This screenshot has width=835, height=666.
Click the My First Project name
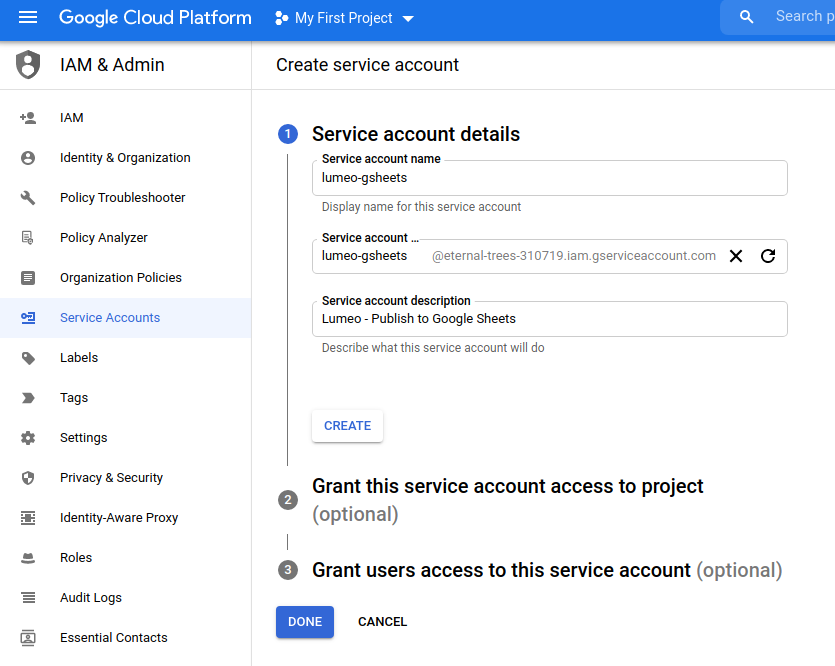pyautogui.click(x=343, y=19)
